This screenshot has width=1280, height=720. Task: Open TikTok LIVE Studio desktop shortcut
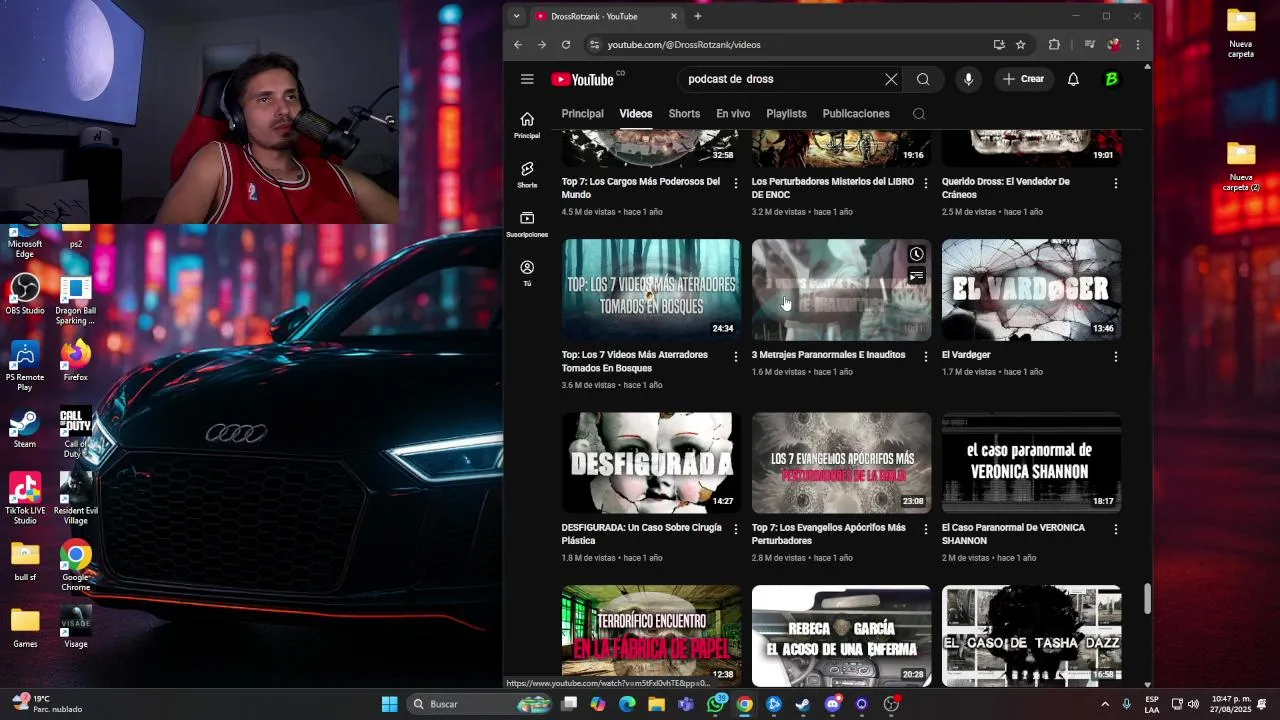pos(25,498)
